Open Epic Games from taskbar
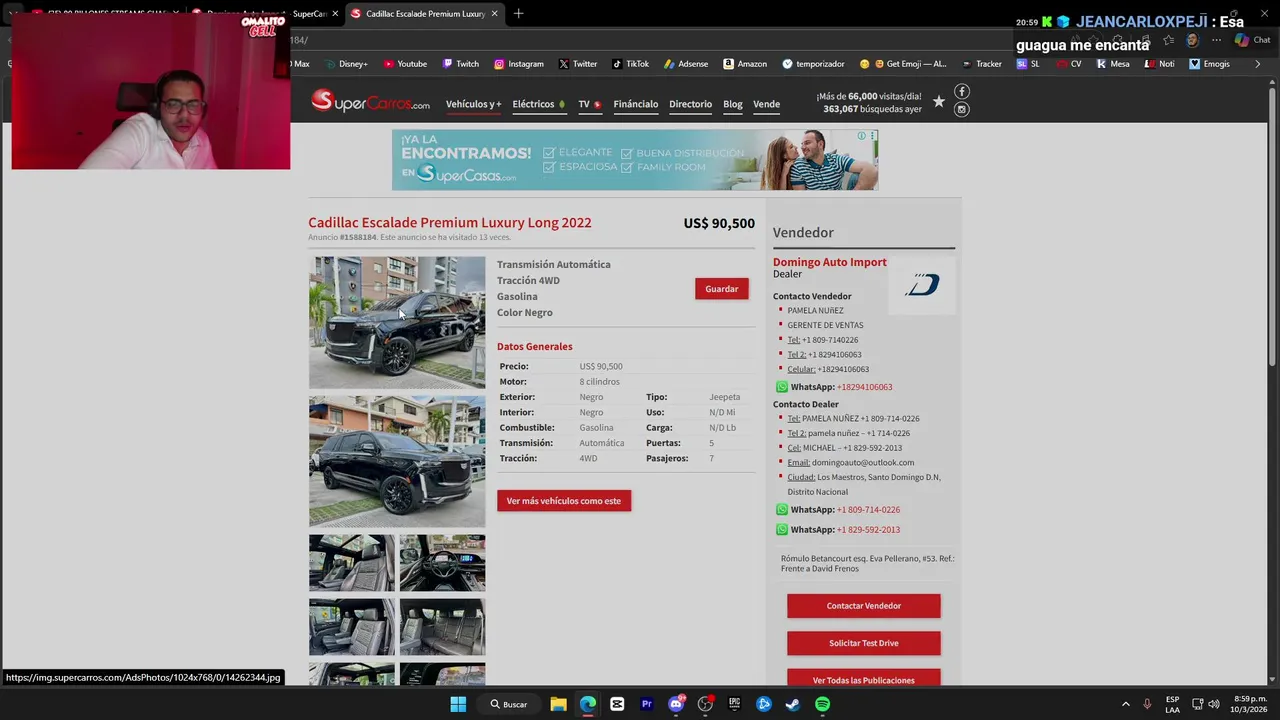Image resolution: width=1280 pixels, height=720 pixels. [x=734, y=704]
